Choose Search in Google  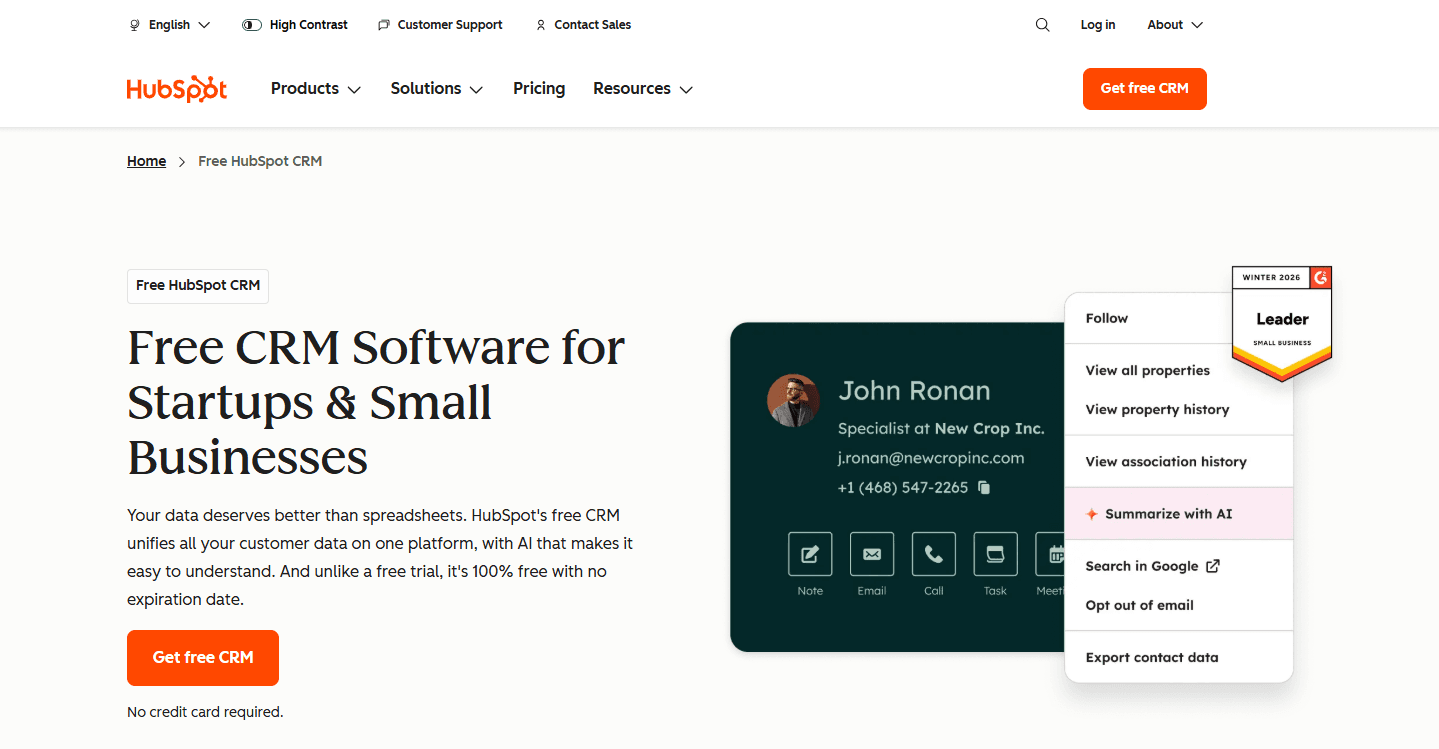coord(1153,566)
